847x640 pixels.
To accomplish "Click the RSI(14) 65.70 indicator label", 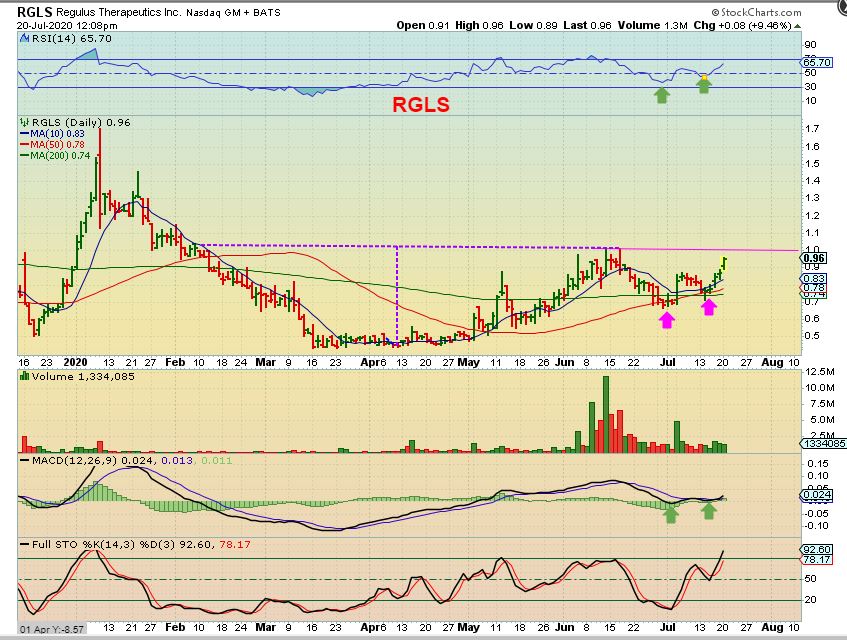I will 61,36.
